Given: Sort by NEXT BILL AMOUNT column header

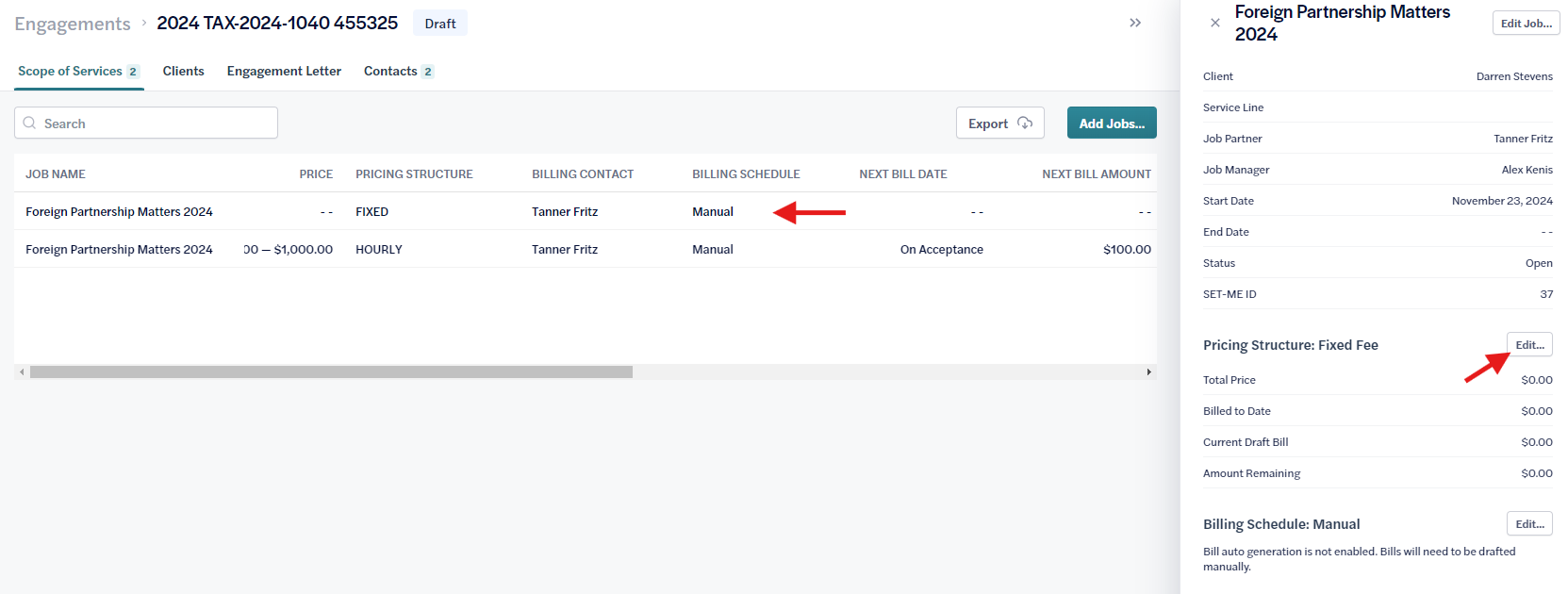Looking at the screenshot, I should pos(1097,174).
